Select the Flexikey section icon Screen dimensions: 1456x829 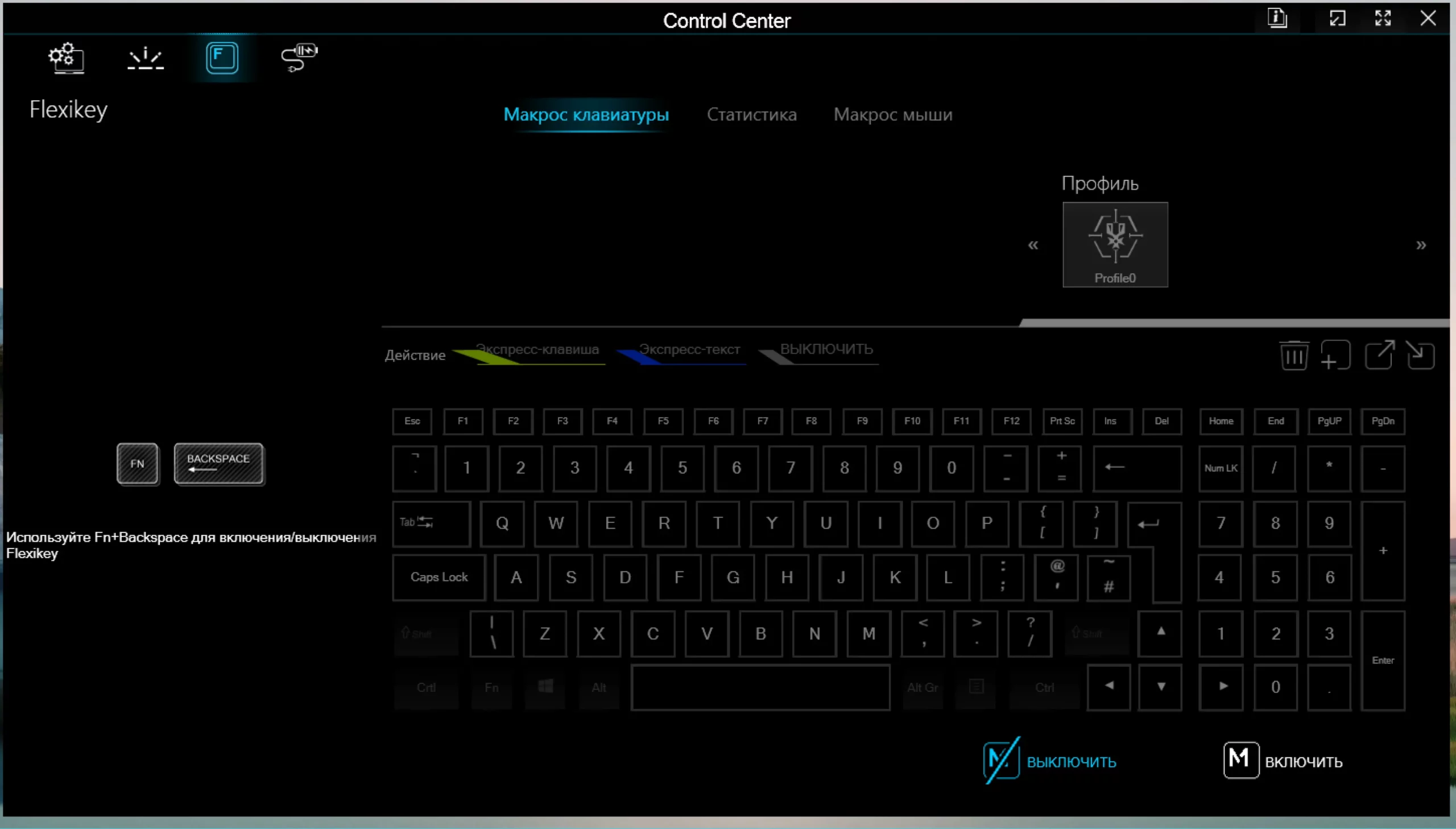[222, 57]
